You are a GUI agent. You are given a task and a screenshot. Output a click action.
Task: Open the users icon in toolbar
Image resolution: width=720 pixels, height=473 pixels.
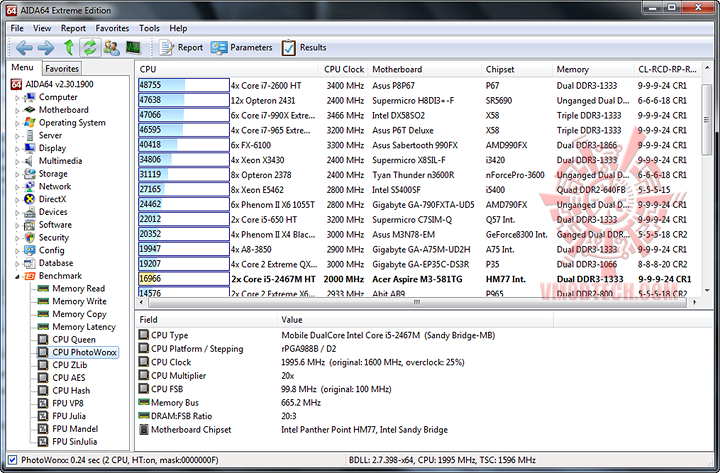(111, 47)
